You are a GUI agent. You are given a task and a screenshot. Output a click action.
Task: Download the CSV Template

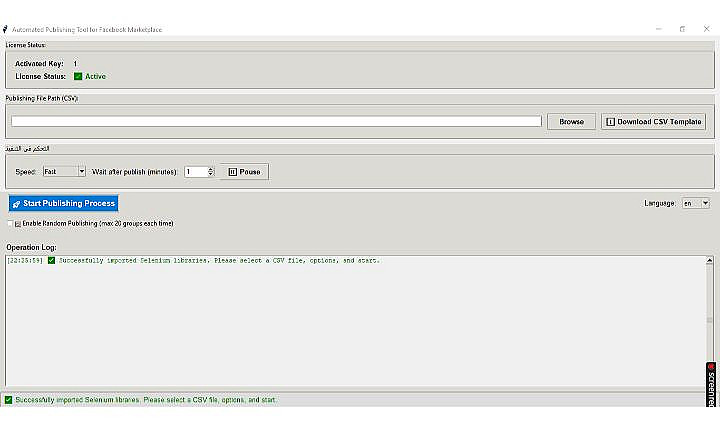[x=653, y=121]
